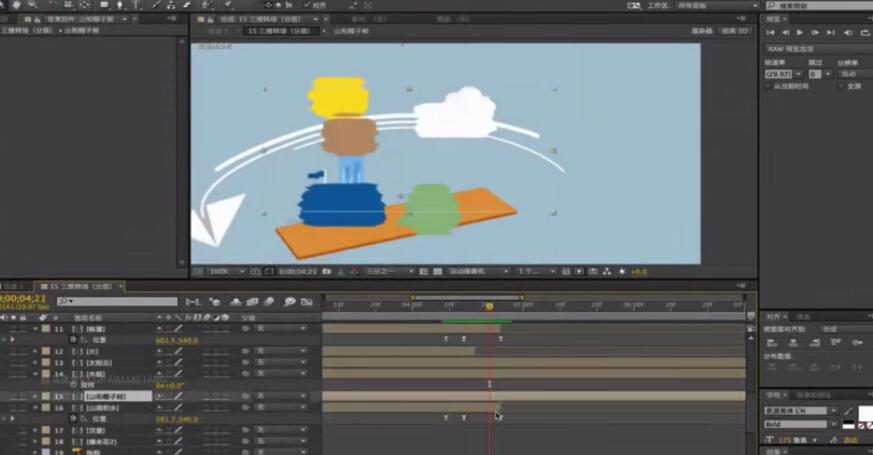Enable the 从当前时间 checkbox

768,86
